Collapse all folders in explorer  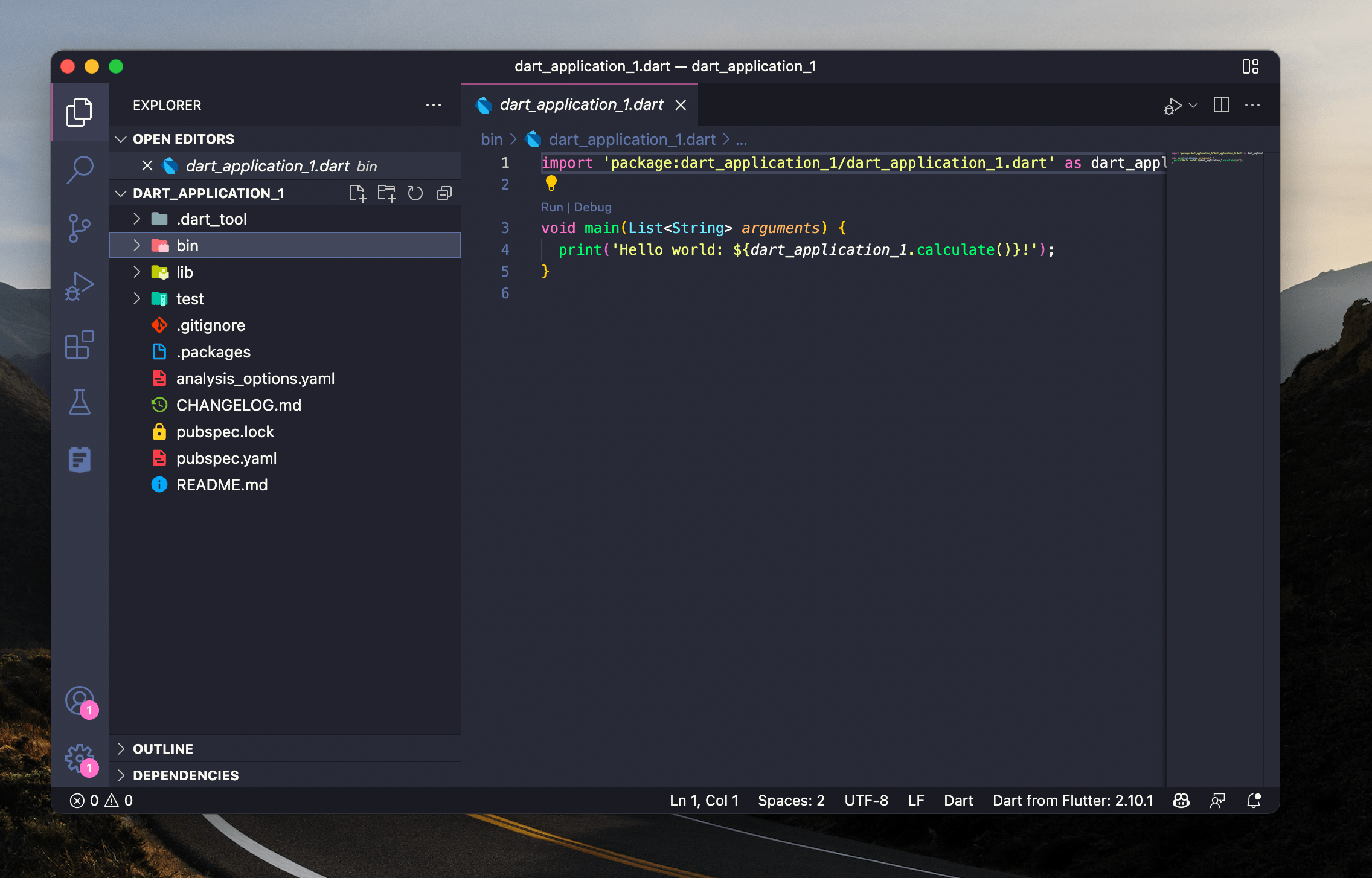point(444,193)
